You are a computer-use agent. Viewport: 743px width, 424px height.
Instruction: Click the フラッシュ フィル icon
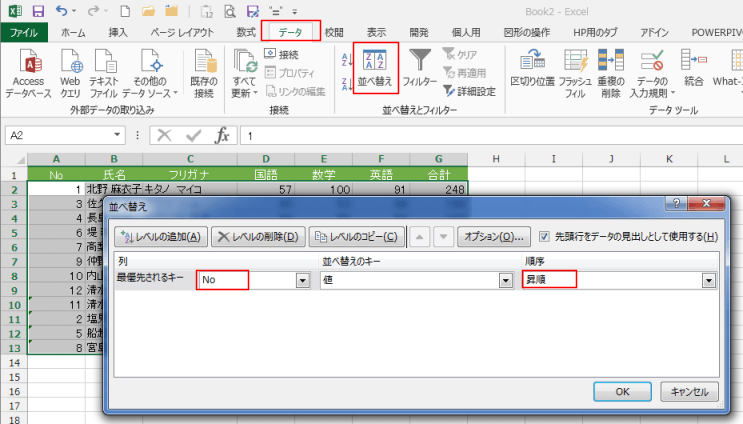pyautogui.click(x=575, y=73)
